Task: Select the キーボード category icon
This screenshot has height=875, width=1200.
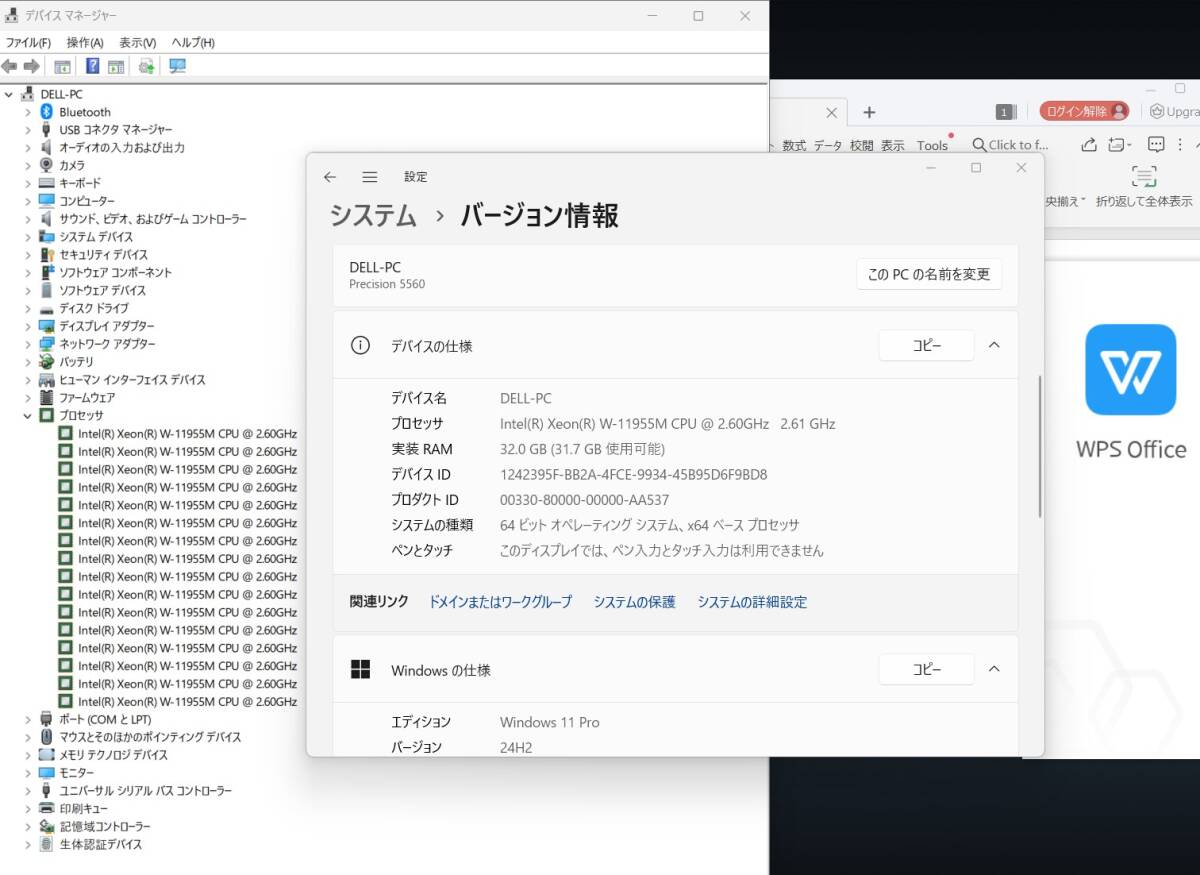Action: point(46,183)
